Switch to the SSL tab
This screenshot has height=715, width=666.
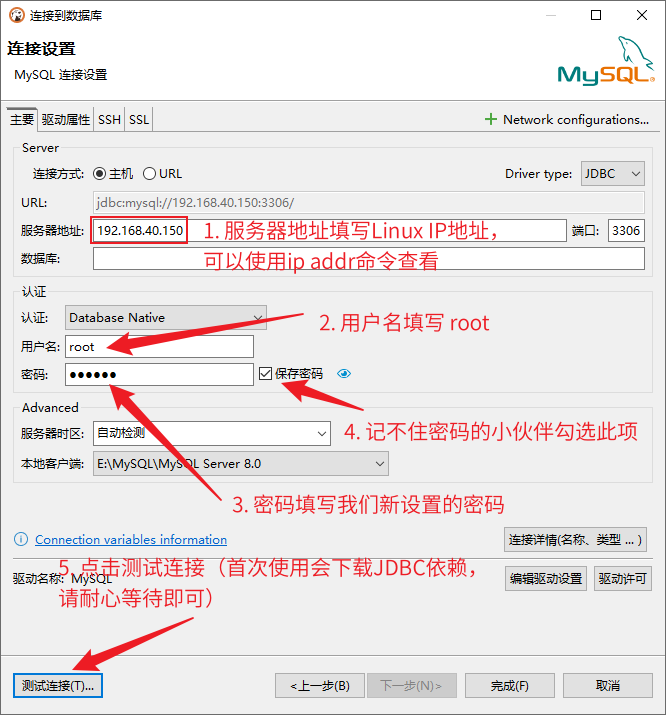point(139,119)
